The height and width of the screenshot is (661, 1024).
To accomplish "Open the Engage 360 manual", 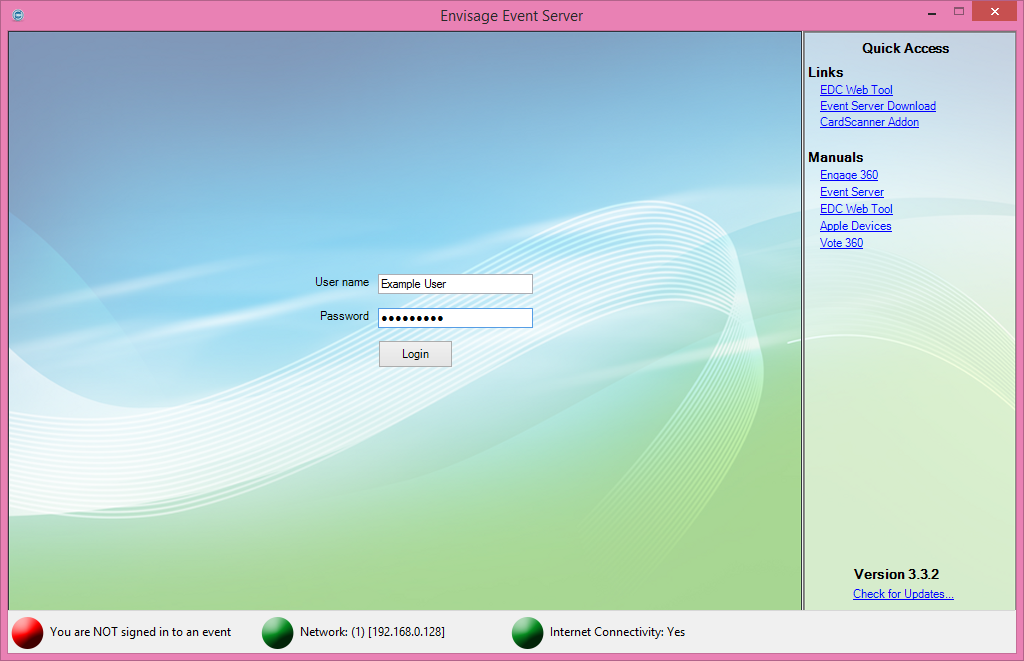I will 849,175.
